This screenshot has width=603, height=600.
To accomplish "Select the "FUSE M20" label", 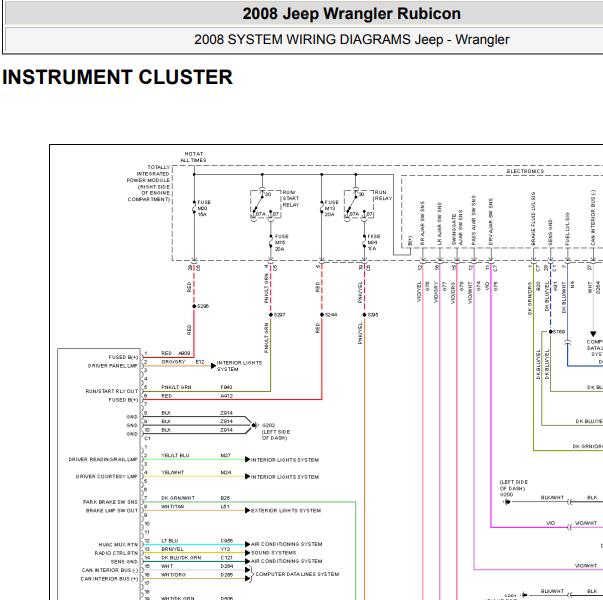I will 204,205.
